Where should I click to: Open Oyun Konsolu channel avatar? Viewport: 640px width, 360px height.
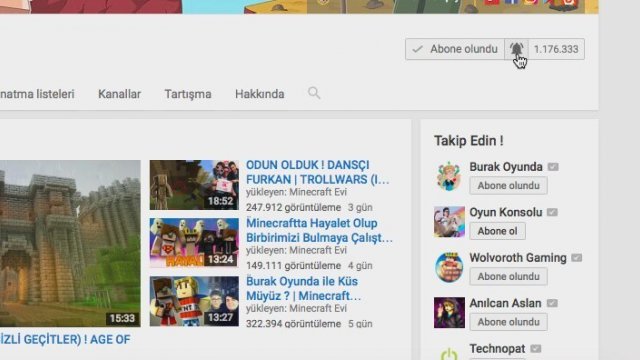coord(449,222)
